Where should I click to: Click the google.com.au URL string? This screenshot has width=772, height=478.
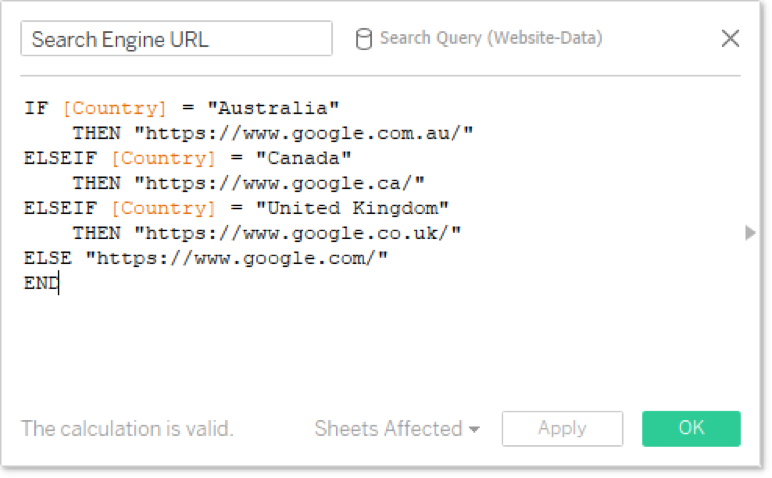304,133
